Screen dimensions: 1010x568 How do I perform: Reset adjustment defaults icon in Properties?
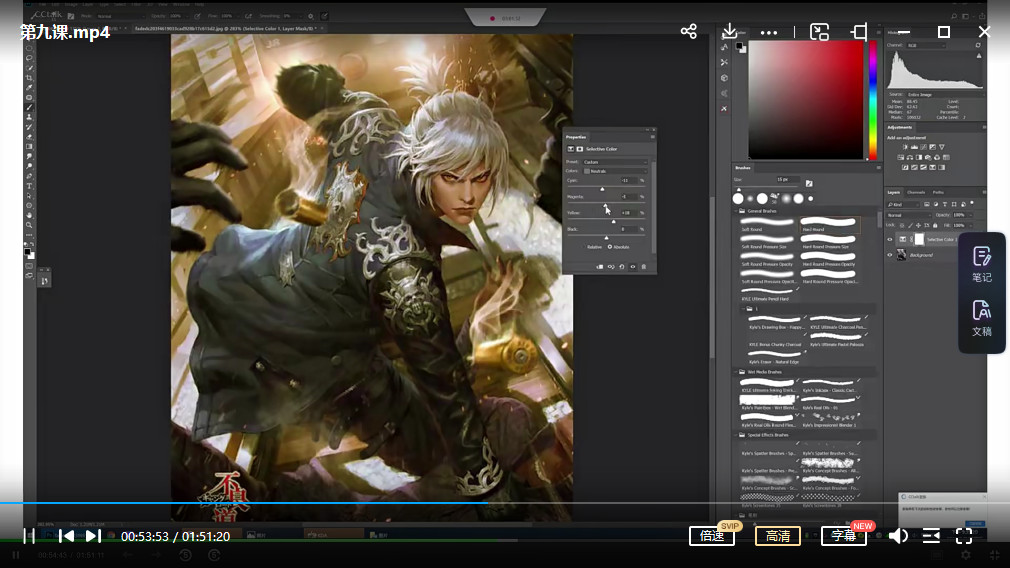click(x=622, y=267)
